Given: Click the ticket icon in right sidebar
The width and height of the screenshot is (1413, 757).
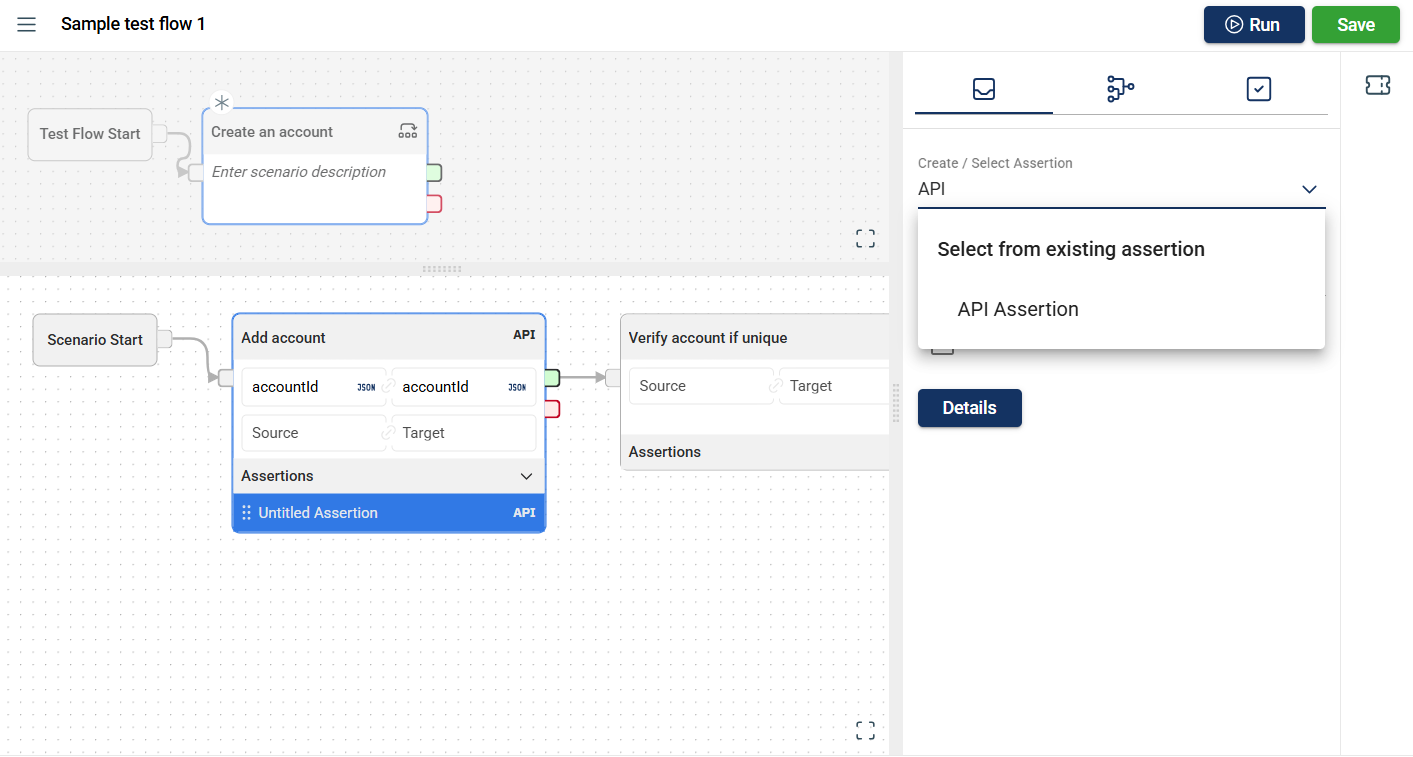Looking at the screenshot, I should coord(1377,86).
